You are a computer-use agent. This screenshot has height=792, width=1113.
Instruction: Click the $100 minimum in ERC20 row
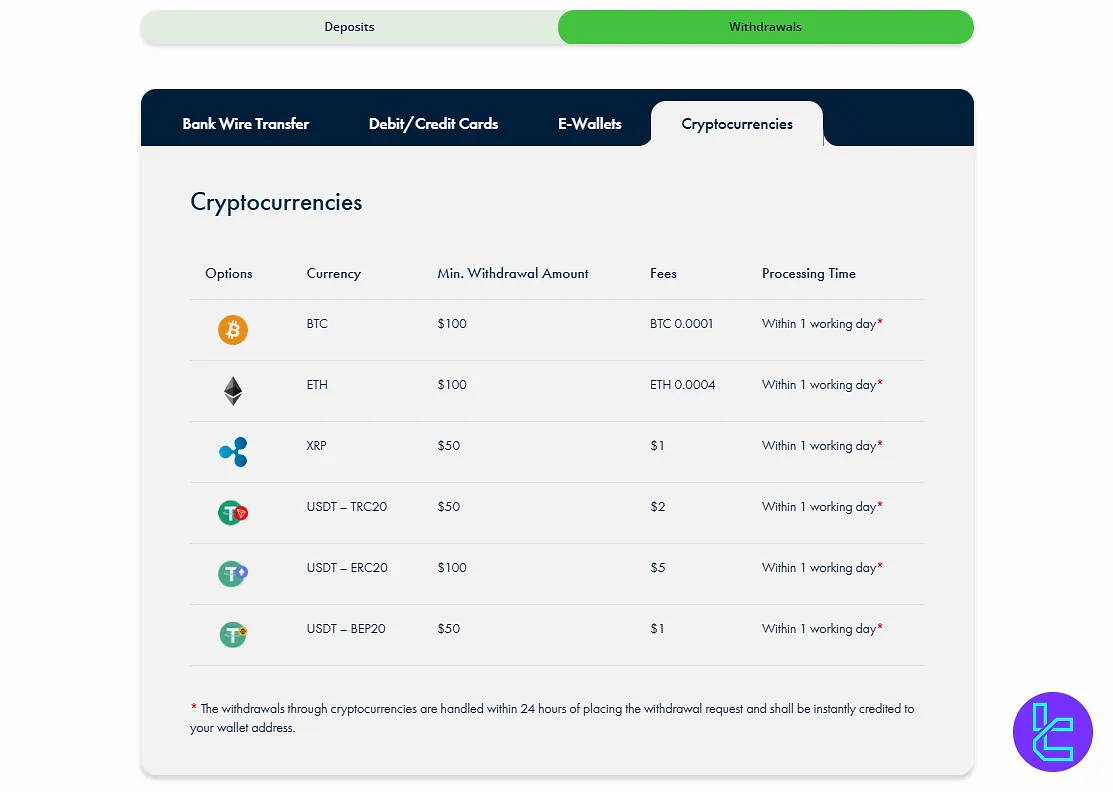451,568
